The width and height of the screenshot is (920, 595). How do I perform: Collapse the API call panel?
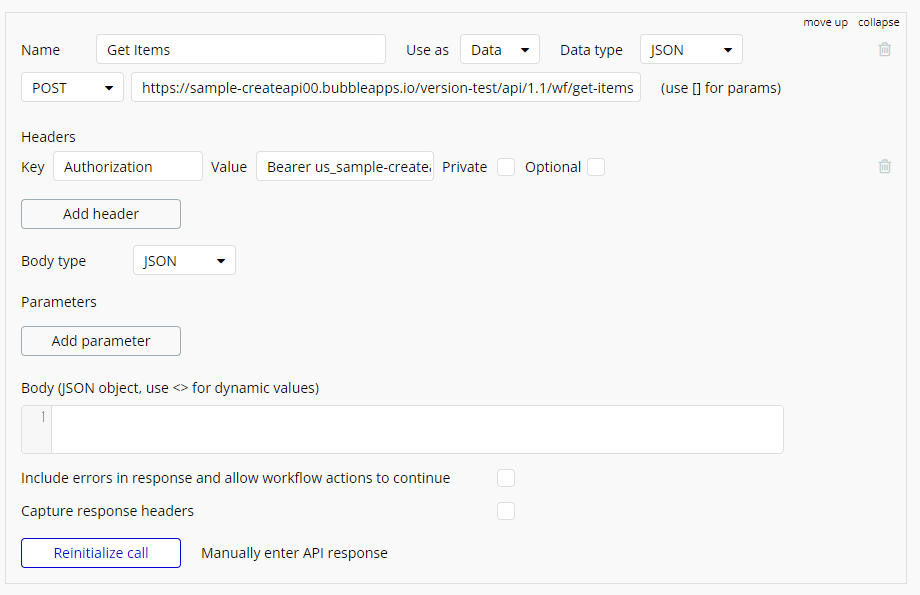click(x=878, y=22)
